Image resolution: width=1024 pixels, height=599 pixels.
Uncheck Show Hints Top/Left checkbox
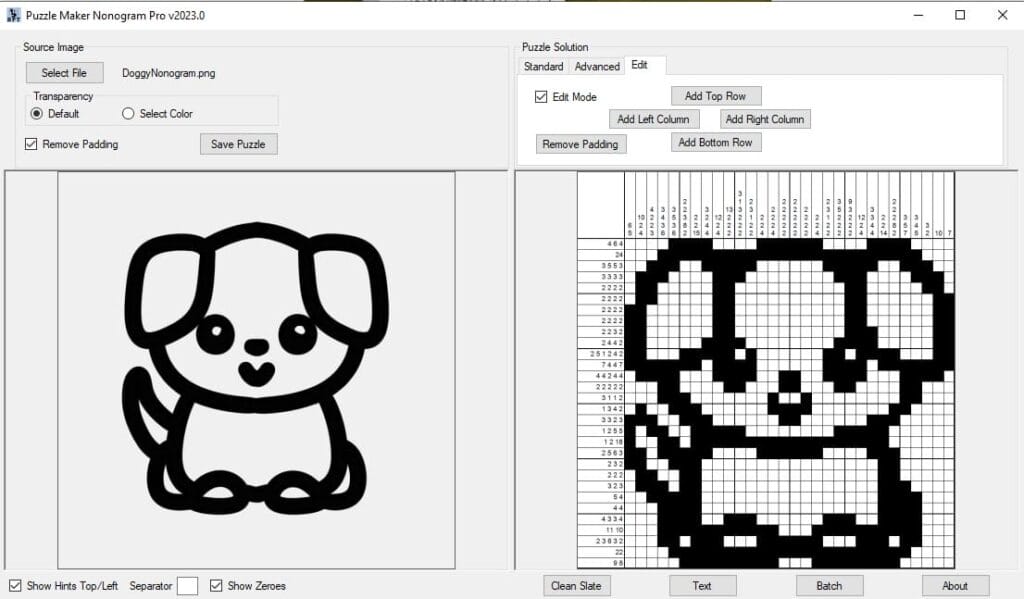pyautogui.click(x=15, y=585)
